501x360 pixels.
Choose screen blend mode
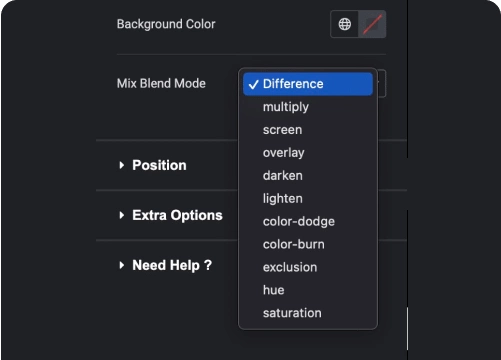coord(308,130)
